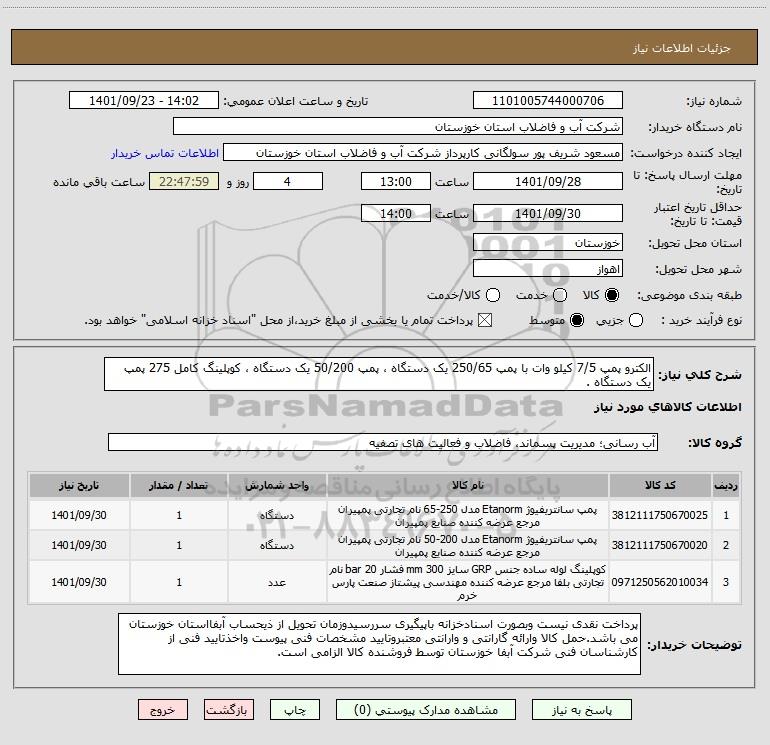
Task: Click the buyer organization name field
Action: coord(398,127)
